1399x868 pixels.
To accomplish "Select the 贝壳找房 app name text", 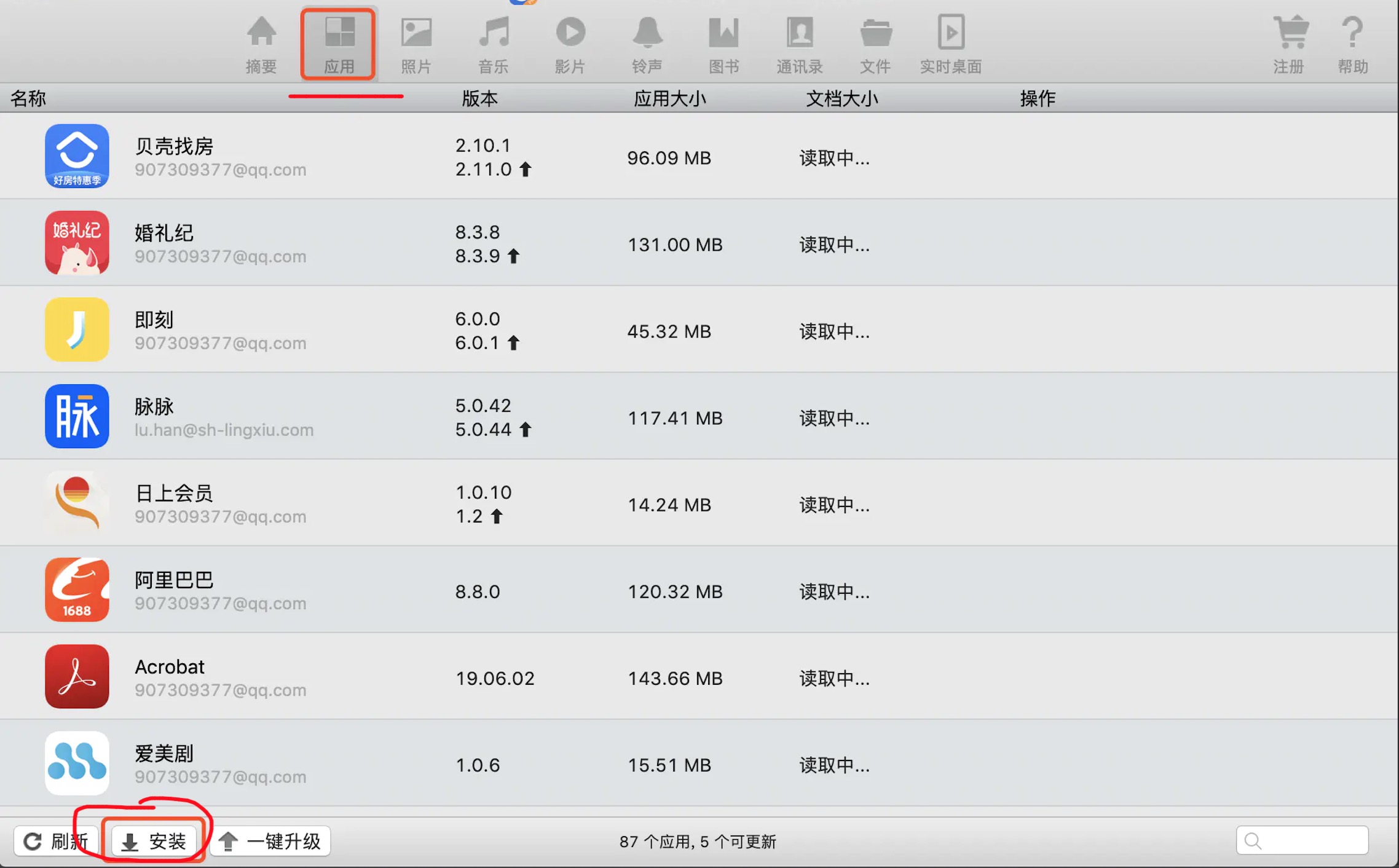I will click(x=174, y=146).
